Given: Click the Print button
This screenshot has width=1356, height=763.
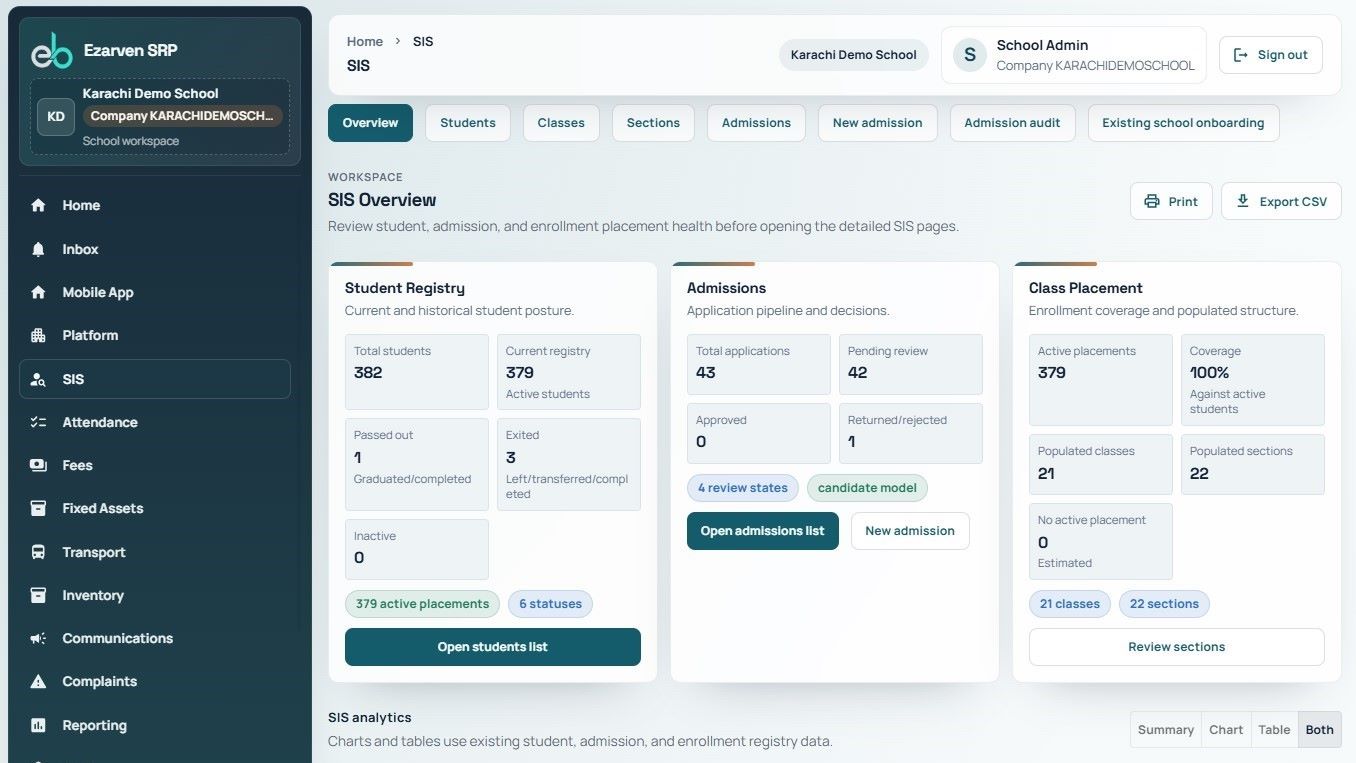Looking at the screenshot, I should click(1171, 201).
